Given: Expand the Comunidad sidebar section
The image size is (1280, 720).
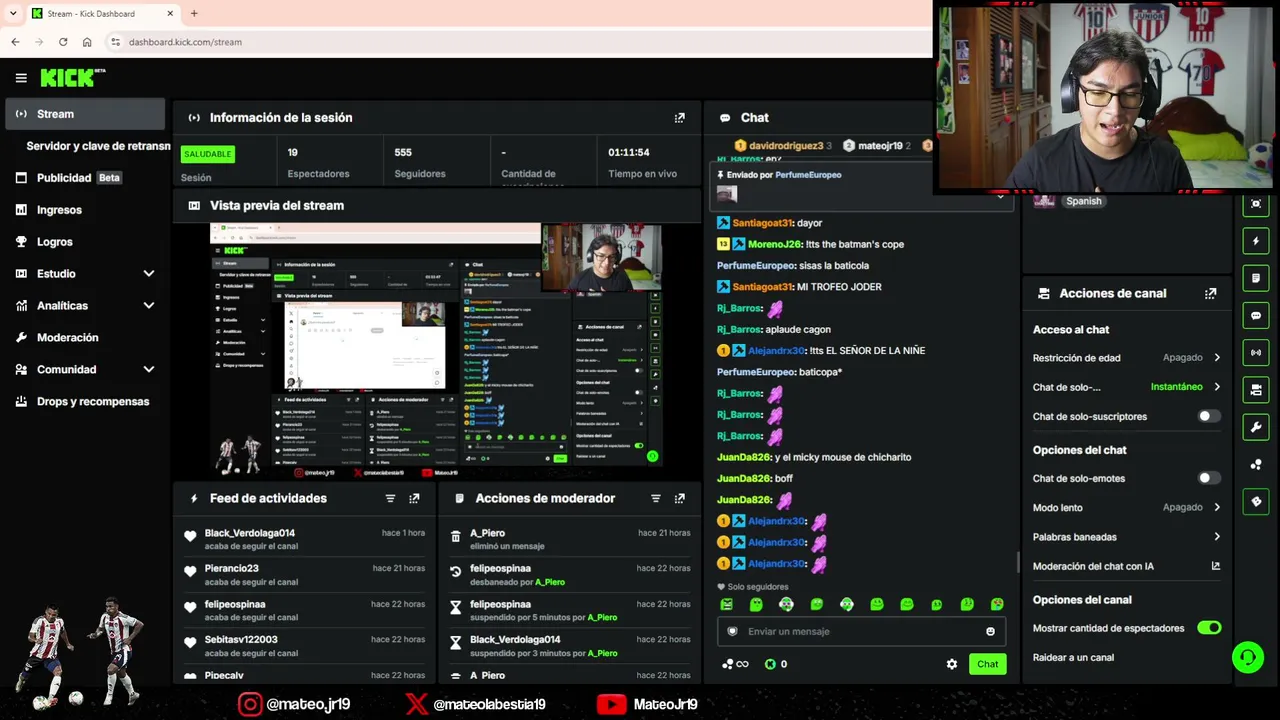Looking at the screenshot, I should click(x=149, y=369).
